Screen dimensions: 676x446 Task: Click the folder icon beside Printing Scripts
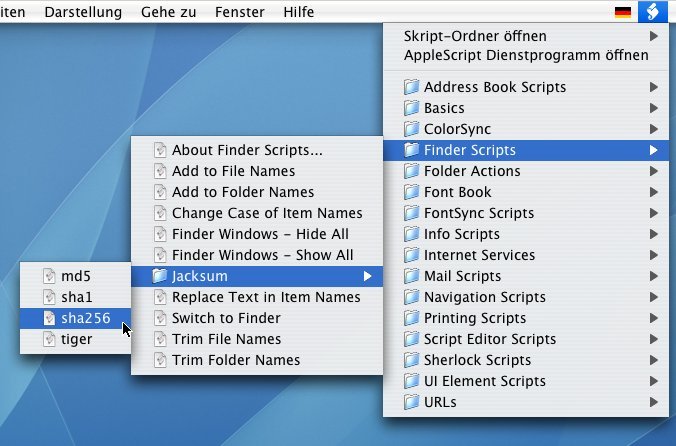(411, 318)
